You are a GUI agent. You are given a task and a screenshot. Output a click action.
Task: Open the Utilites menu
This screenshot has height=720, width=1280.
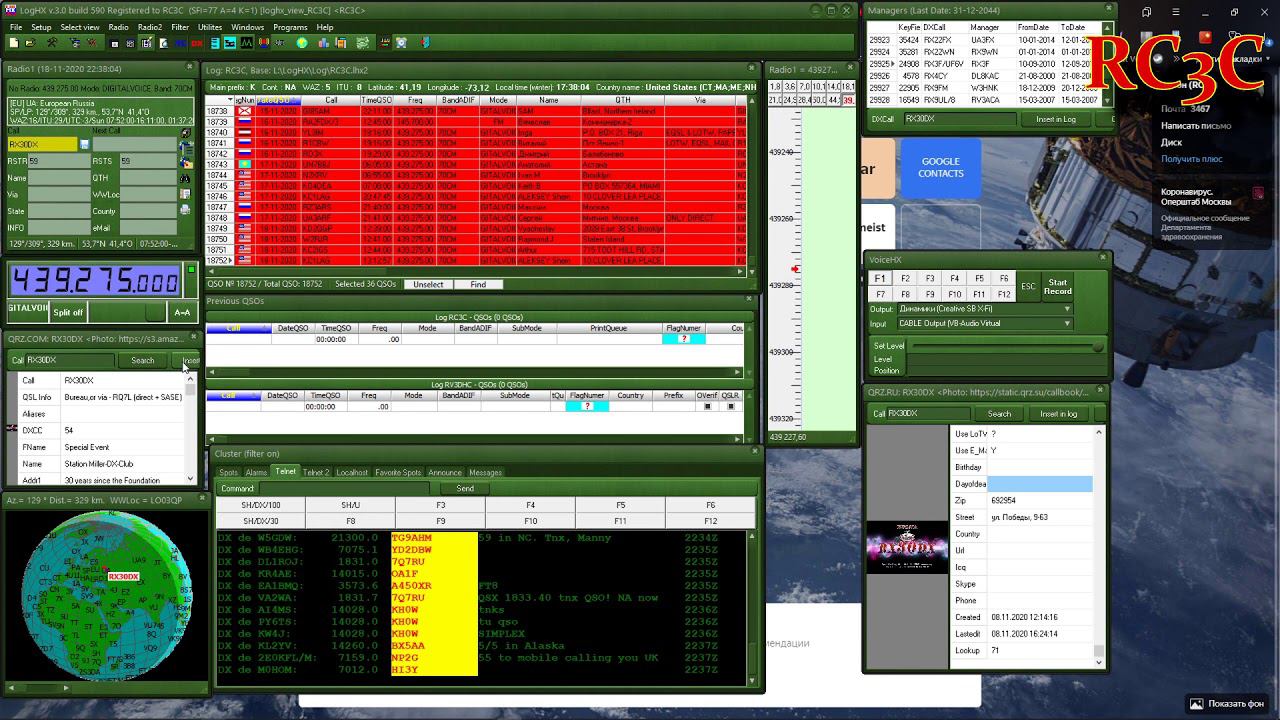210,27
